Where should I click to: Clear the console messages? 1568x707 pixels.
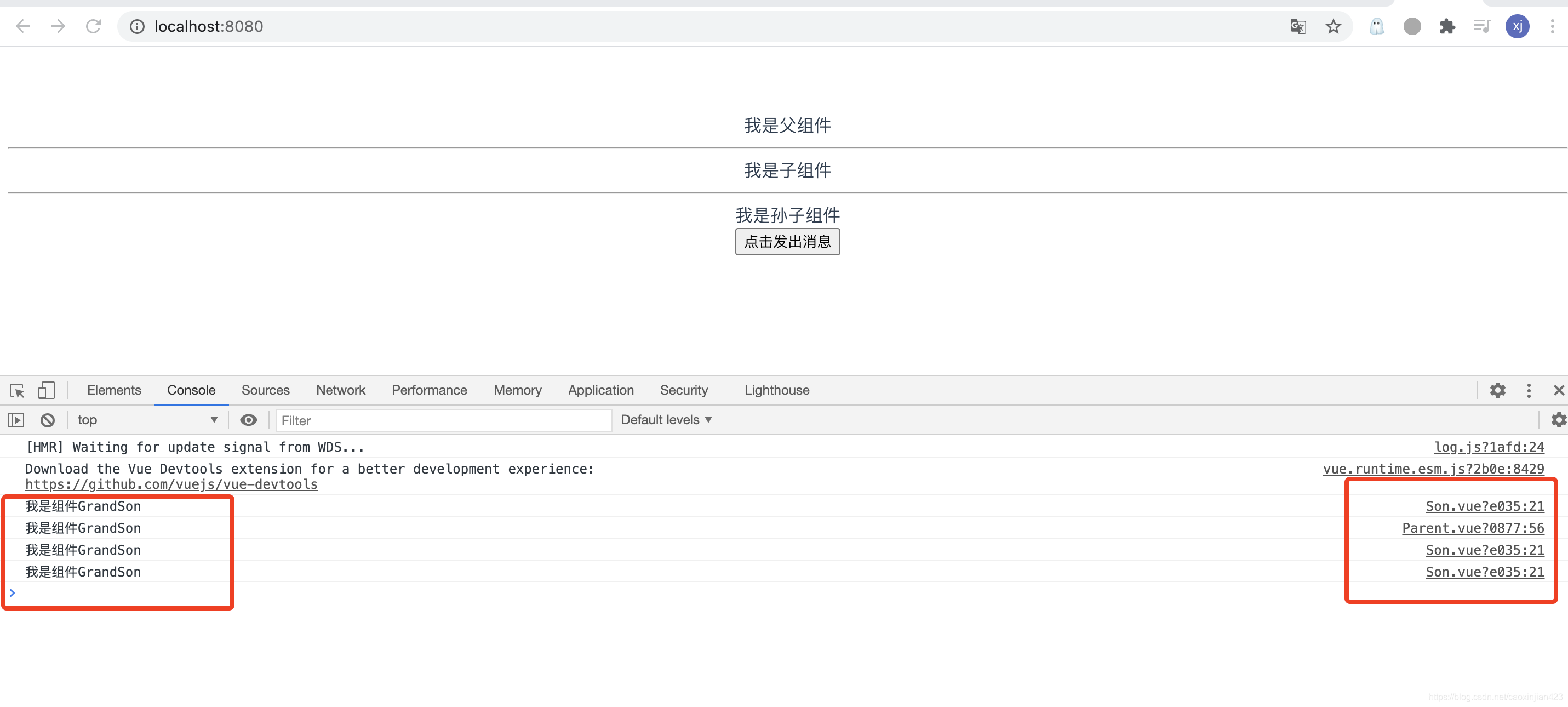[48, 420]
